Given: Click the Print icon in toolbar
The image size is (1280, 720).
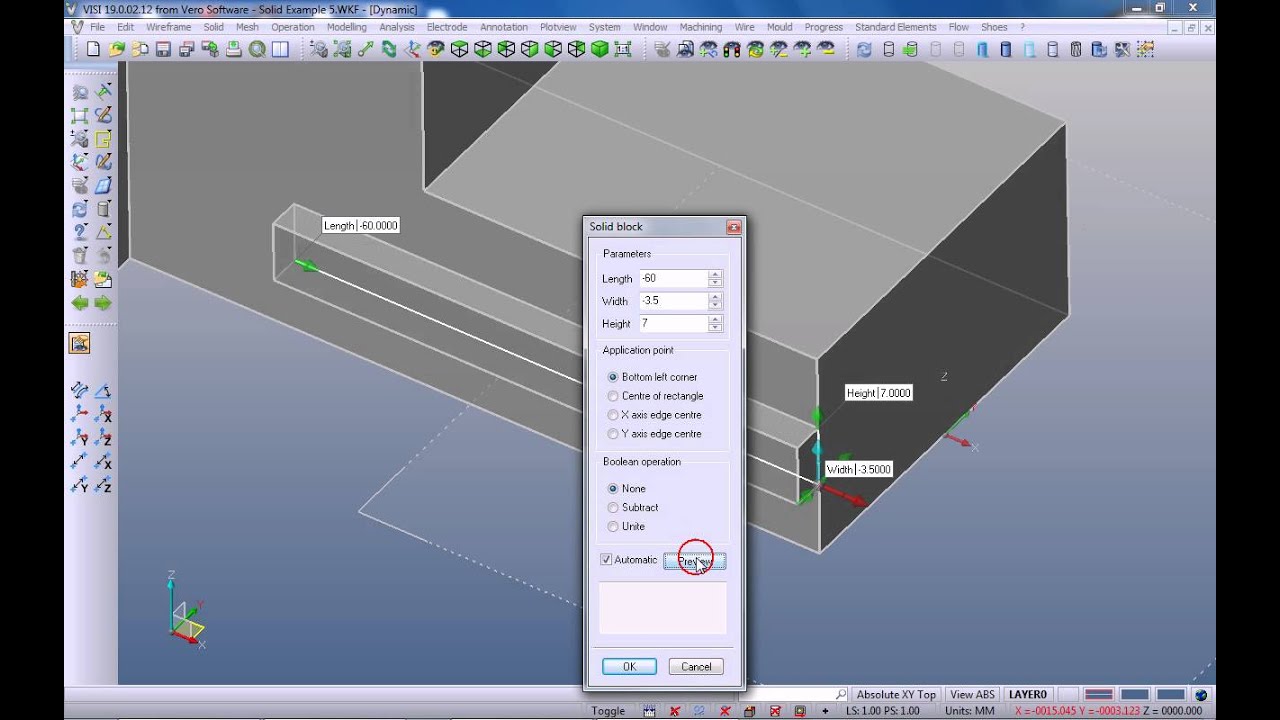Looking at the screenshot, I should coord(233,49).
